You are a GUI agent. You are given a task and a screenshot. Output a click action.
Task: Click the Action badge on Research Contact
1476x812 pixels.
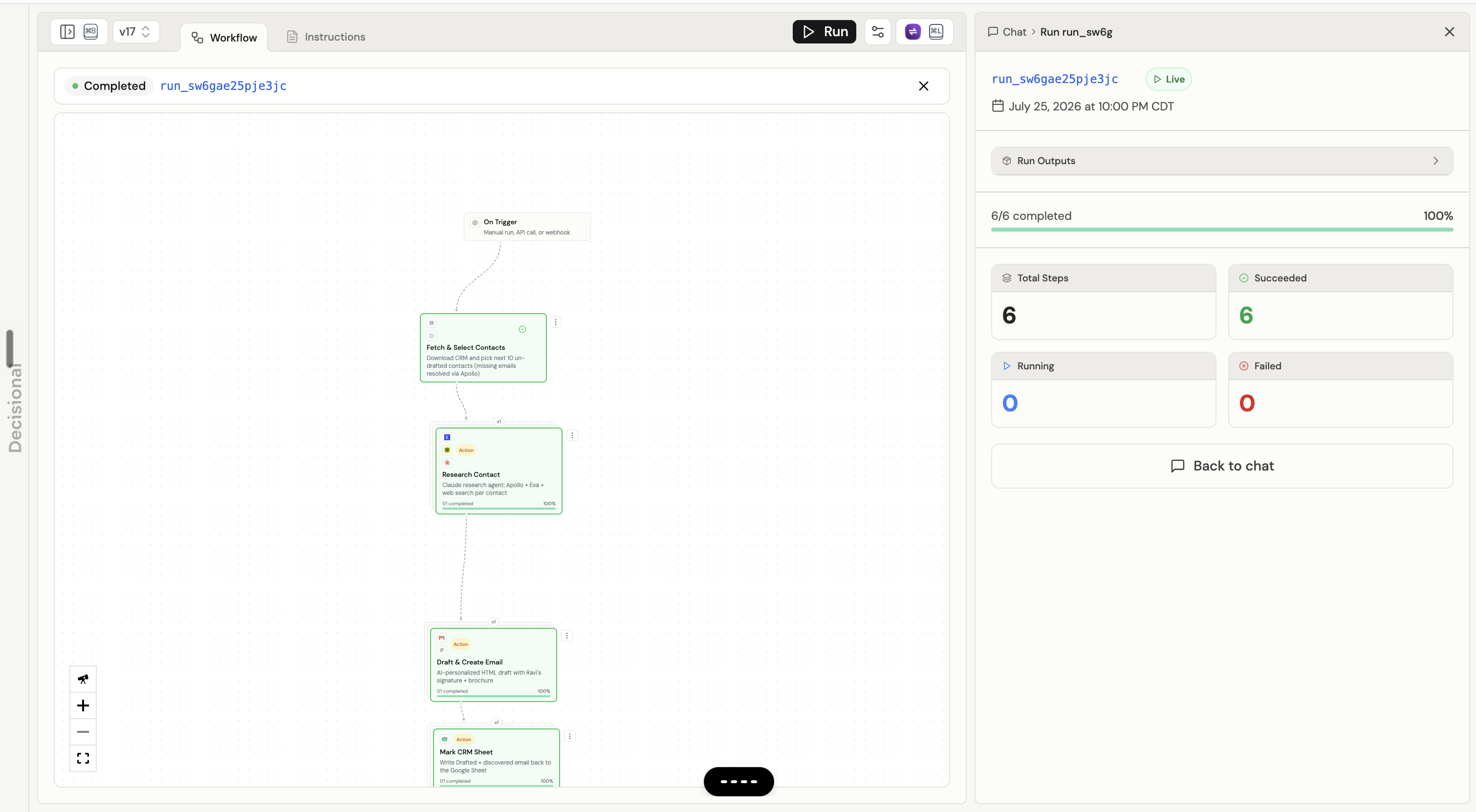point(466,450)
